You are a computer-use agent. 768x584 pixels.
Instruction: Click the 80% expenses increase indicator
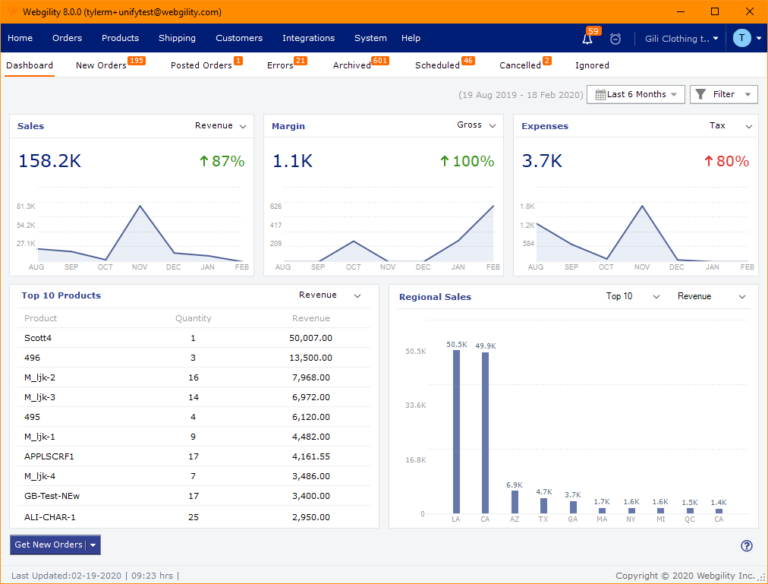click(x=726, y=161)
